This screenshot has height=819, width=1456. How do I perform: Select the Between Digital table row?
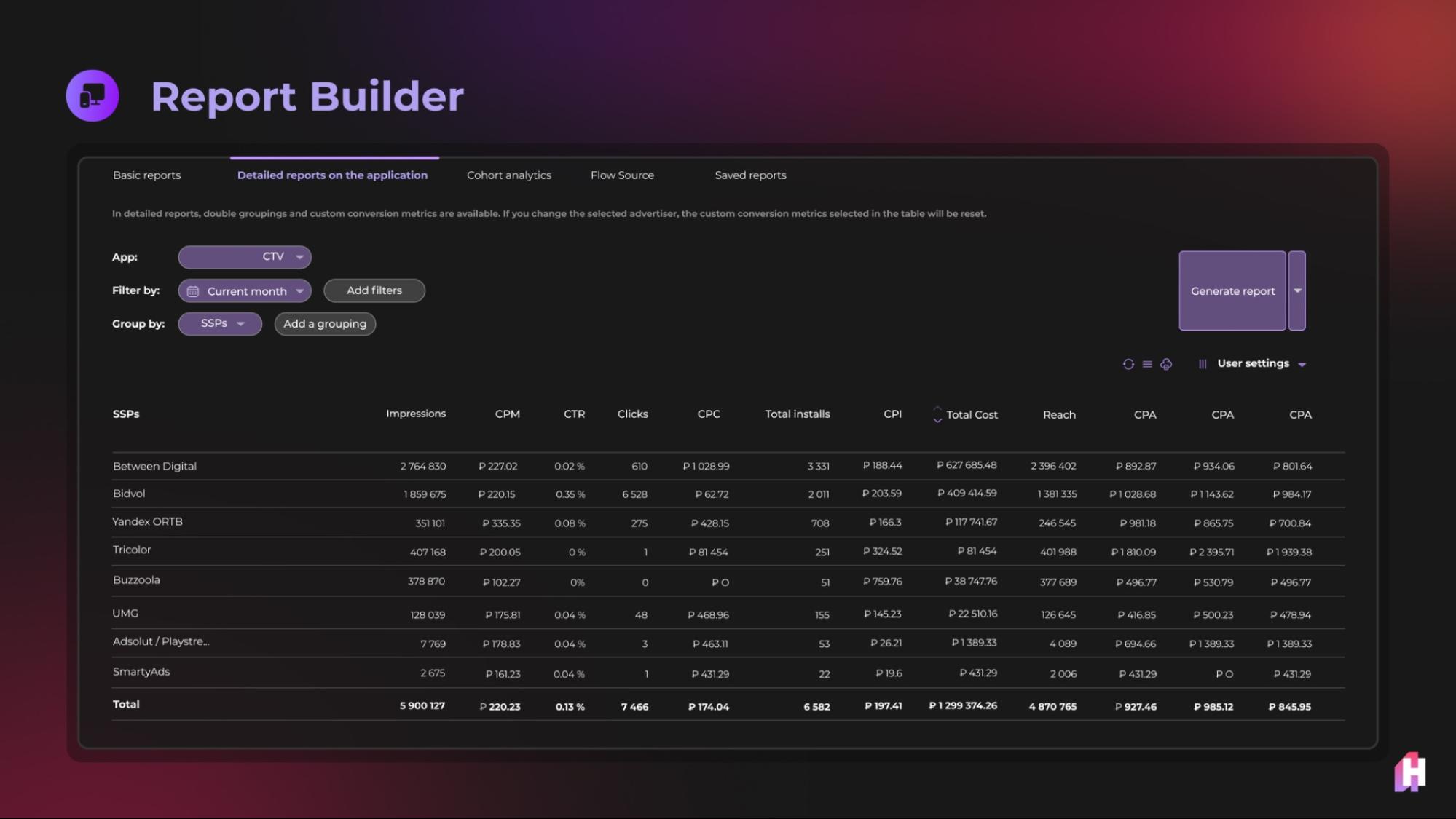[728, 466]
